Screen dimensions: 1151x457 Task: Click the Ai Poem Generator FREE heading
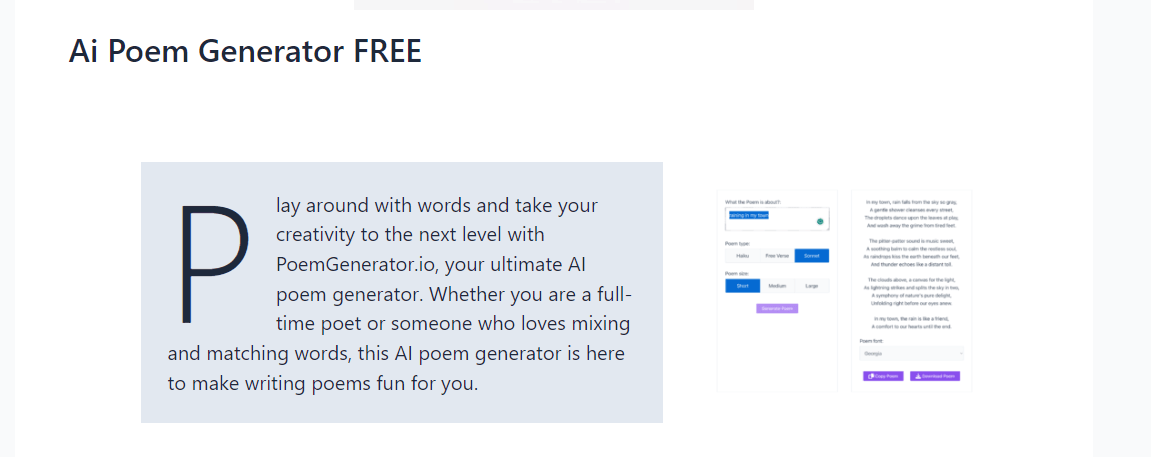coord(245,51)
